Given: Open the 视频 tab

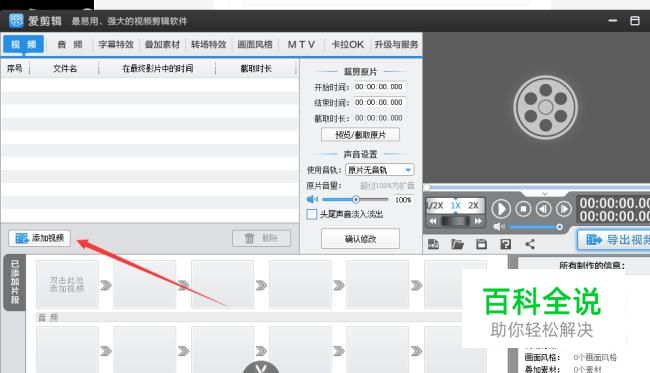Looking at the screenshot, I should click(x=23, y=44).
